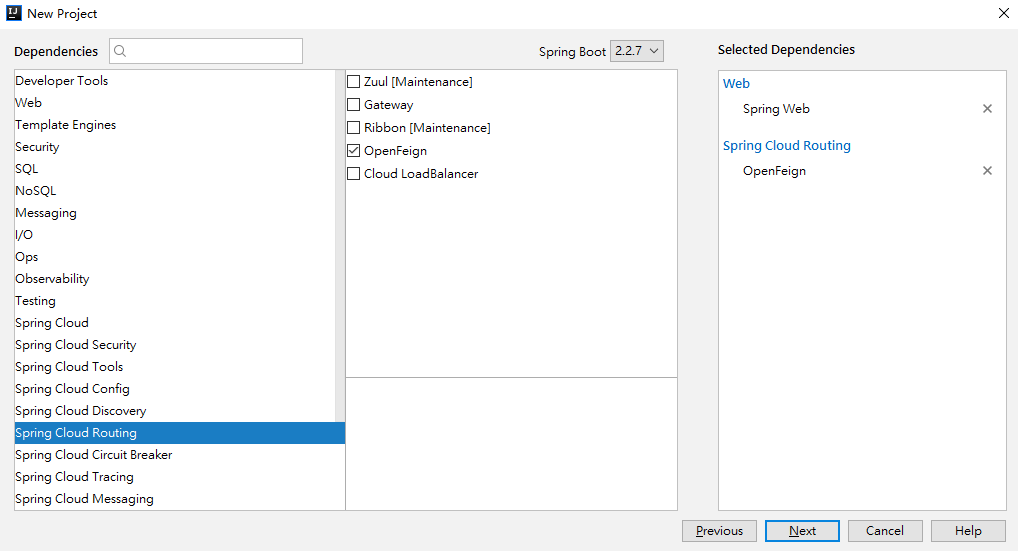Remove Spring Web from selected dependencies

coord(987,109)
